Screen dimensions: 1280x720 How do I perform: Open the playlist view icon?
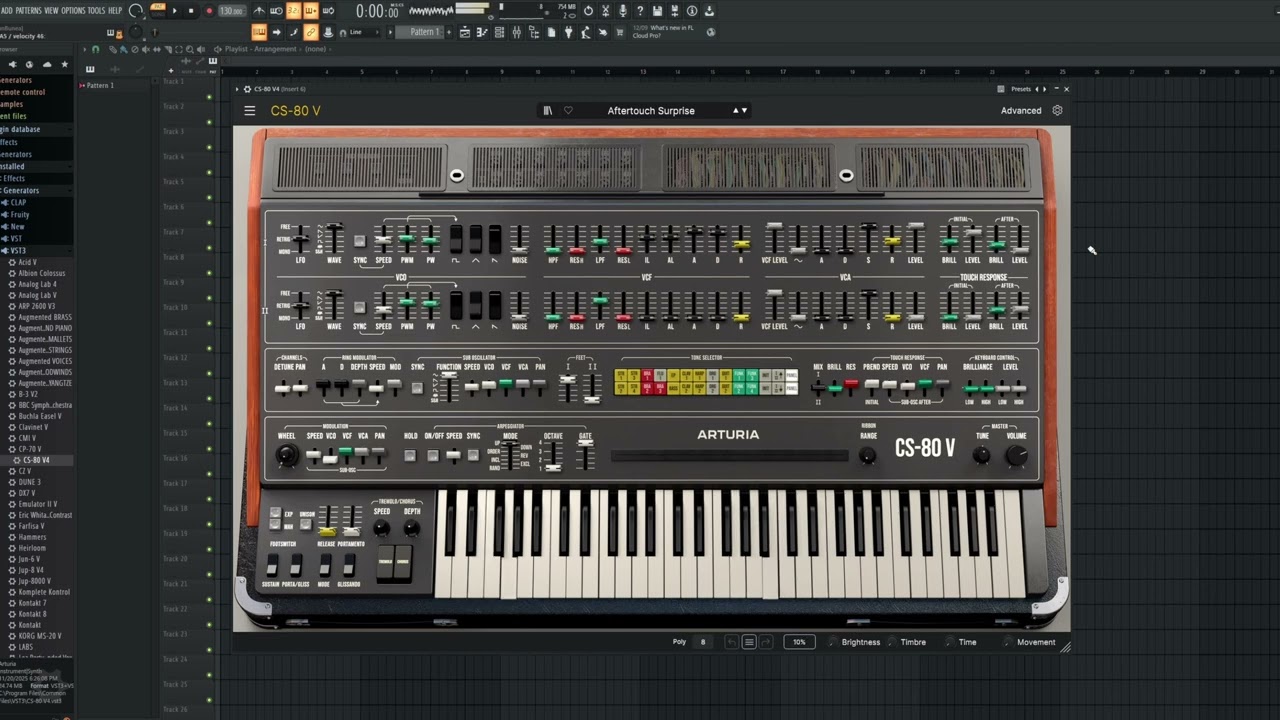[465, 32]
